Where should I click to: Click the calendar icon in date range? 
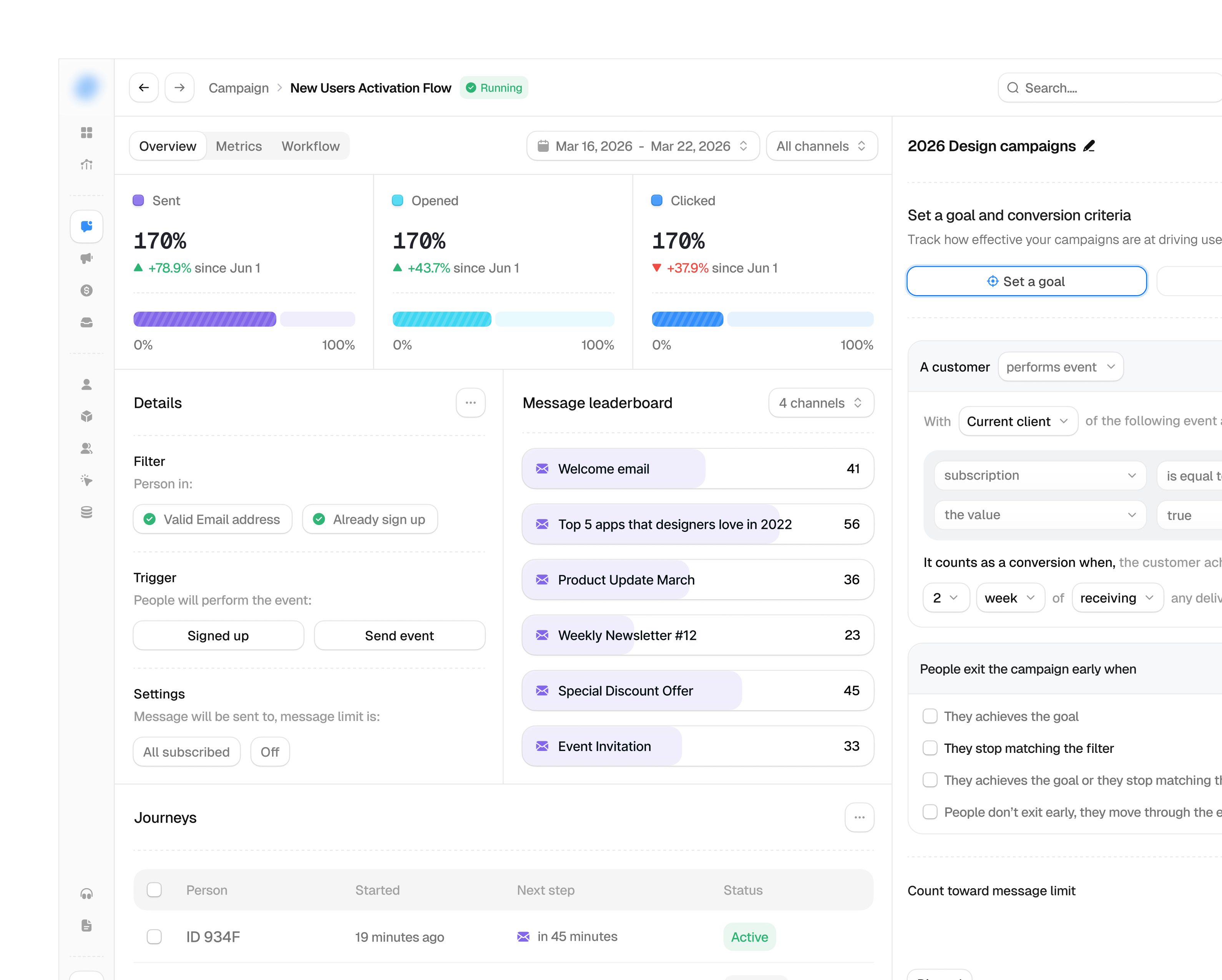click(x=543, y=146)
